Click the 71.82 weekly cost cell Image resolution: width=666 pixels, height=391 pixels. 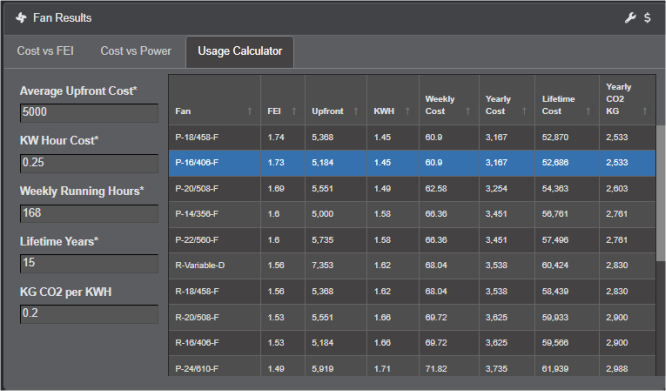449,366
